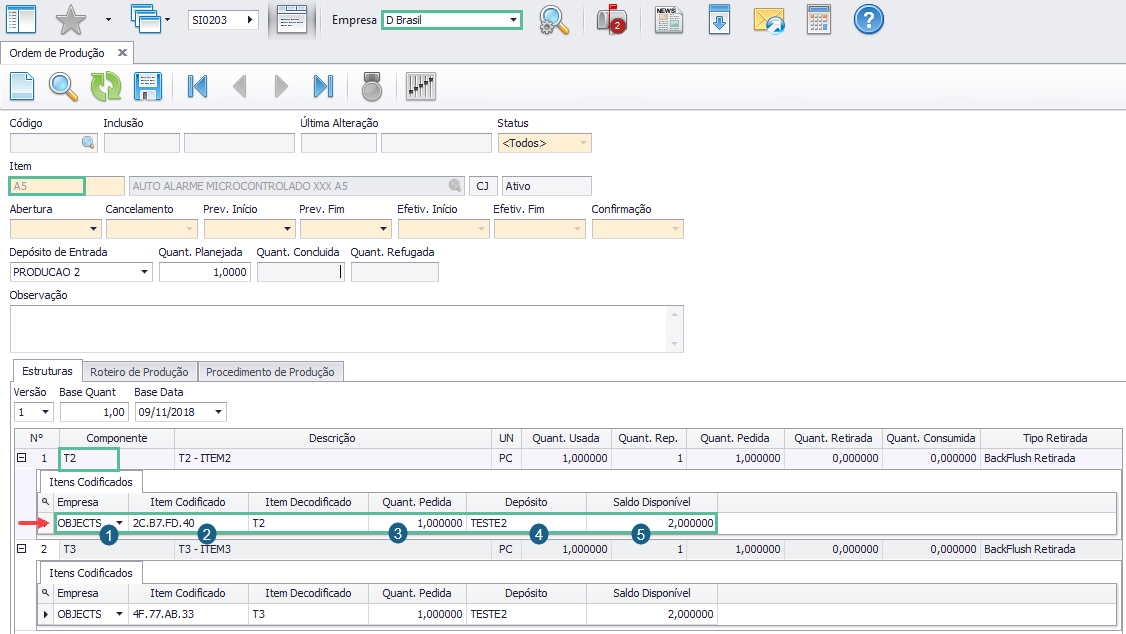
Task: Go to the previous record
Action: (240, 86)
